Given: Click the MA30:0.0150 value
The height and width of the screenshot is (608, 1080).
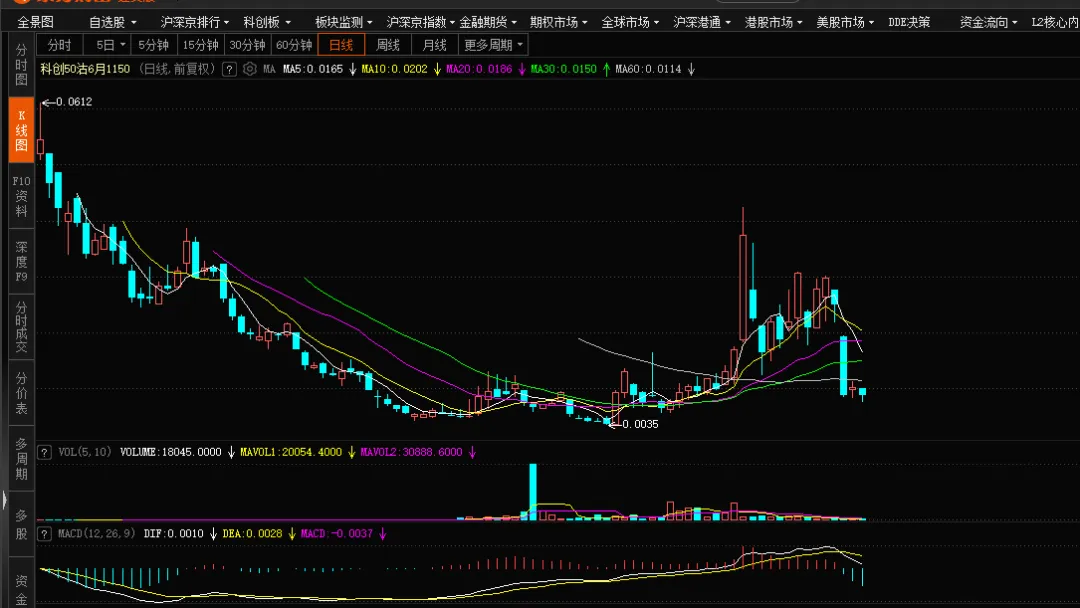Looking at the screenshot, I should click(563, 69).
